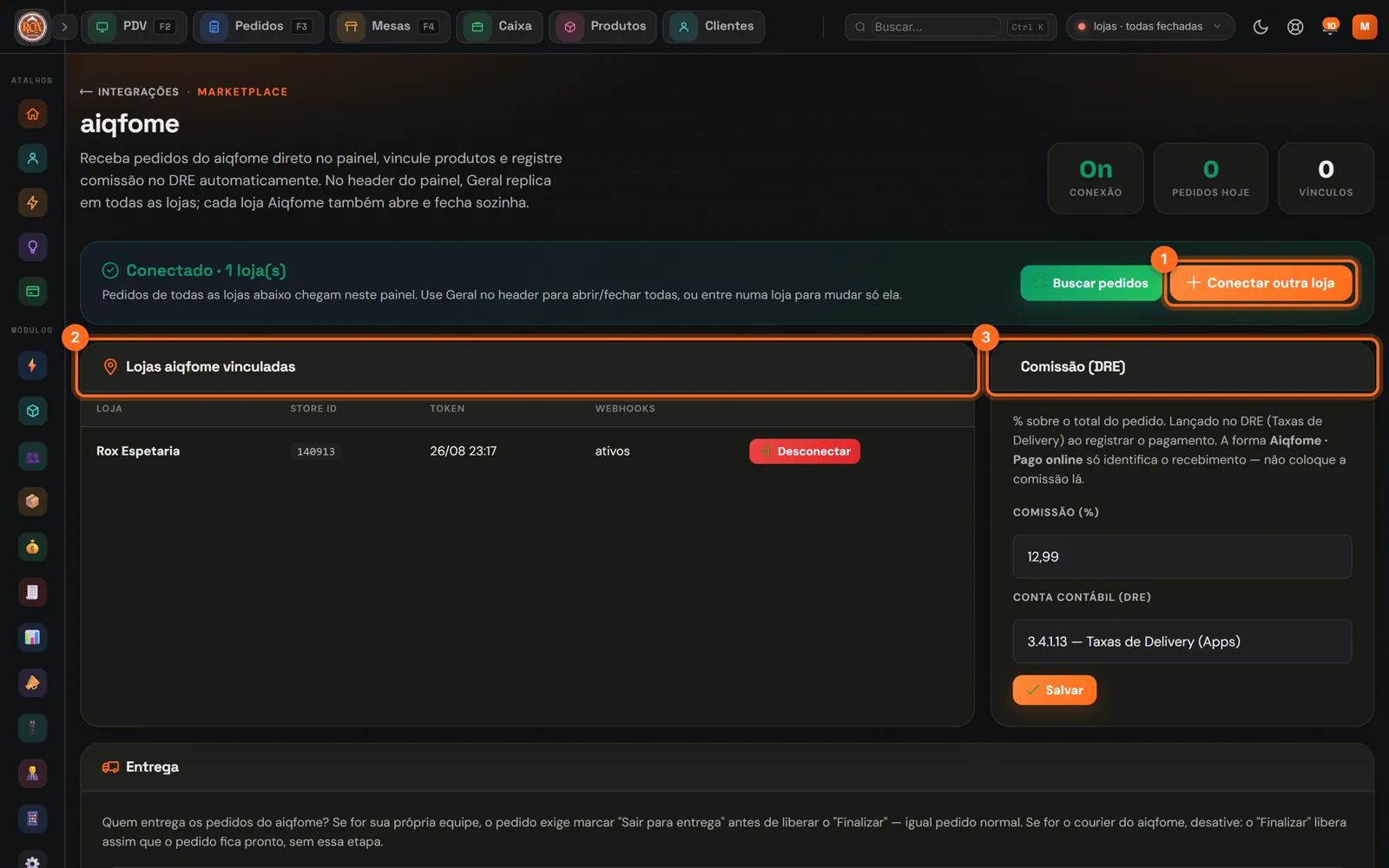Open the help lifebuoy icon in header

pyautogui.click(x=1295, y=27)
